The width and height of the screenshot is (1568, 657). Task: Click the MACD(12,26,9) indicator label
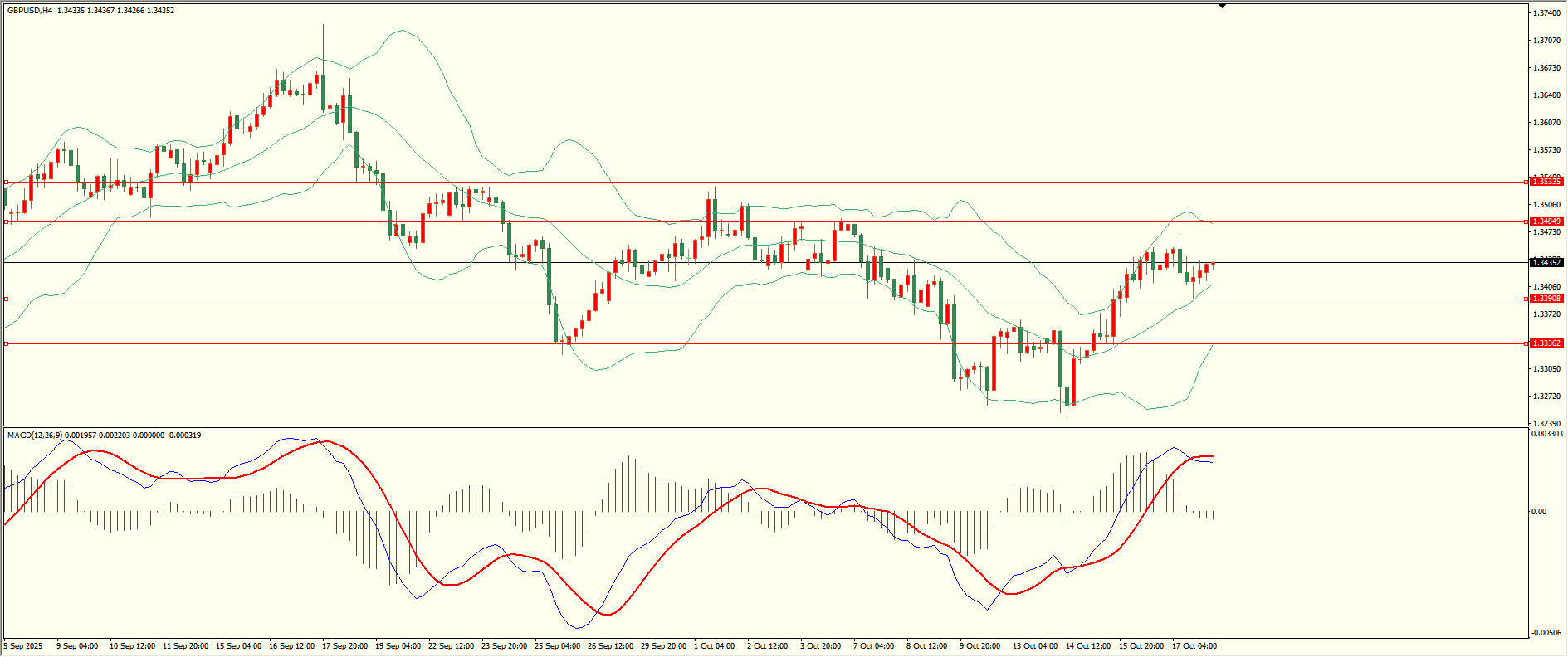tap(34, 436)
